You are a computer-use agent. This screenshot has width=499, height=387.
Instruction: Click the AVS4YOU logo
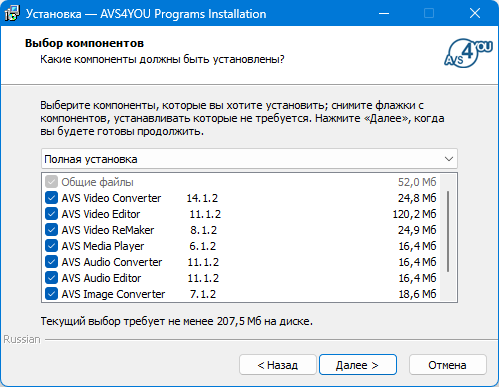pos(468,53)
